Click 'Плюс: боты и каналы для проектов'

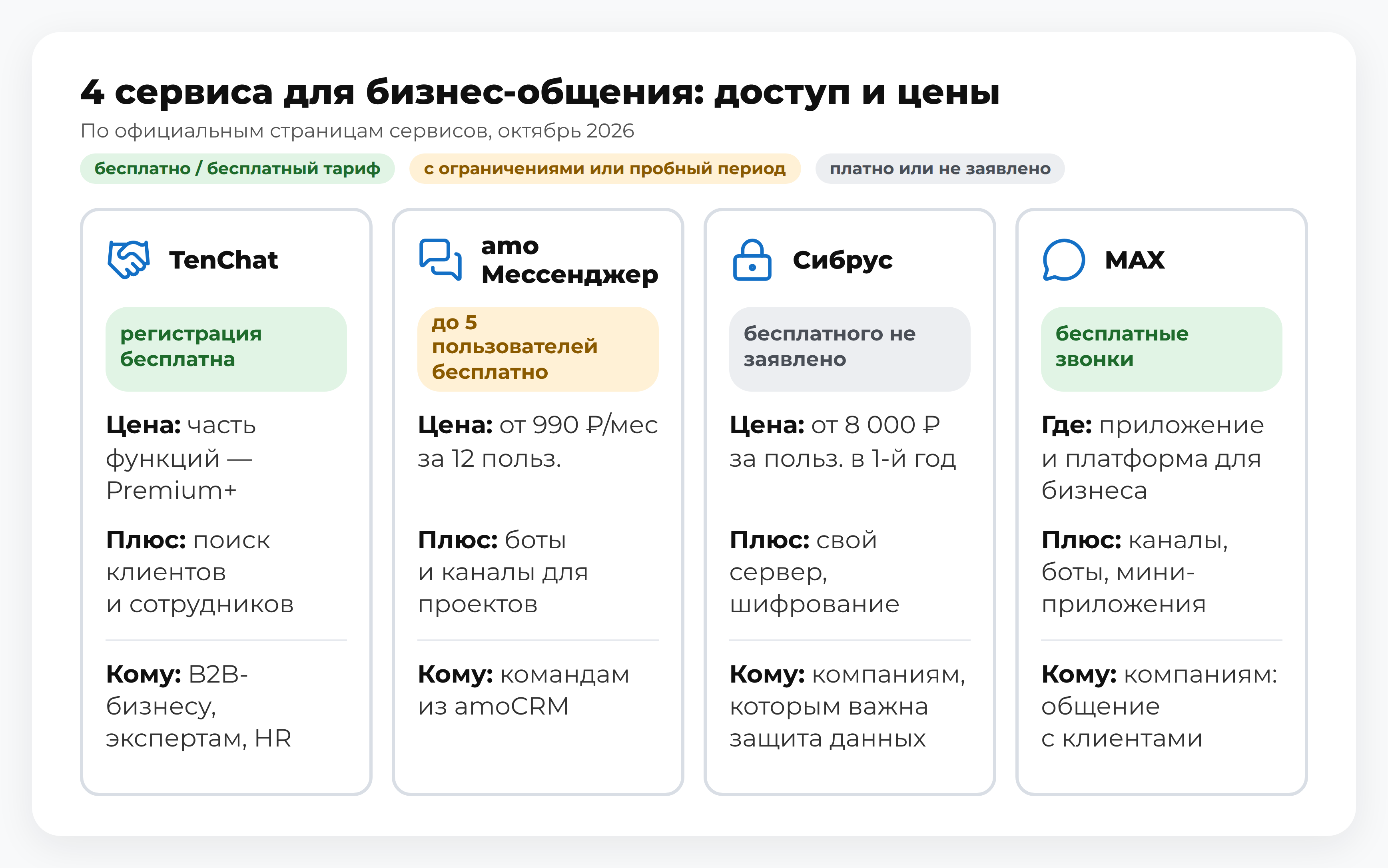503,572
